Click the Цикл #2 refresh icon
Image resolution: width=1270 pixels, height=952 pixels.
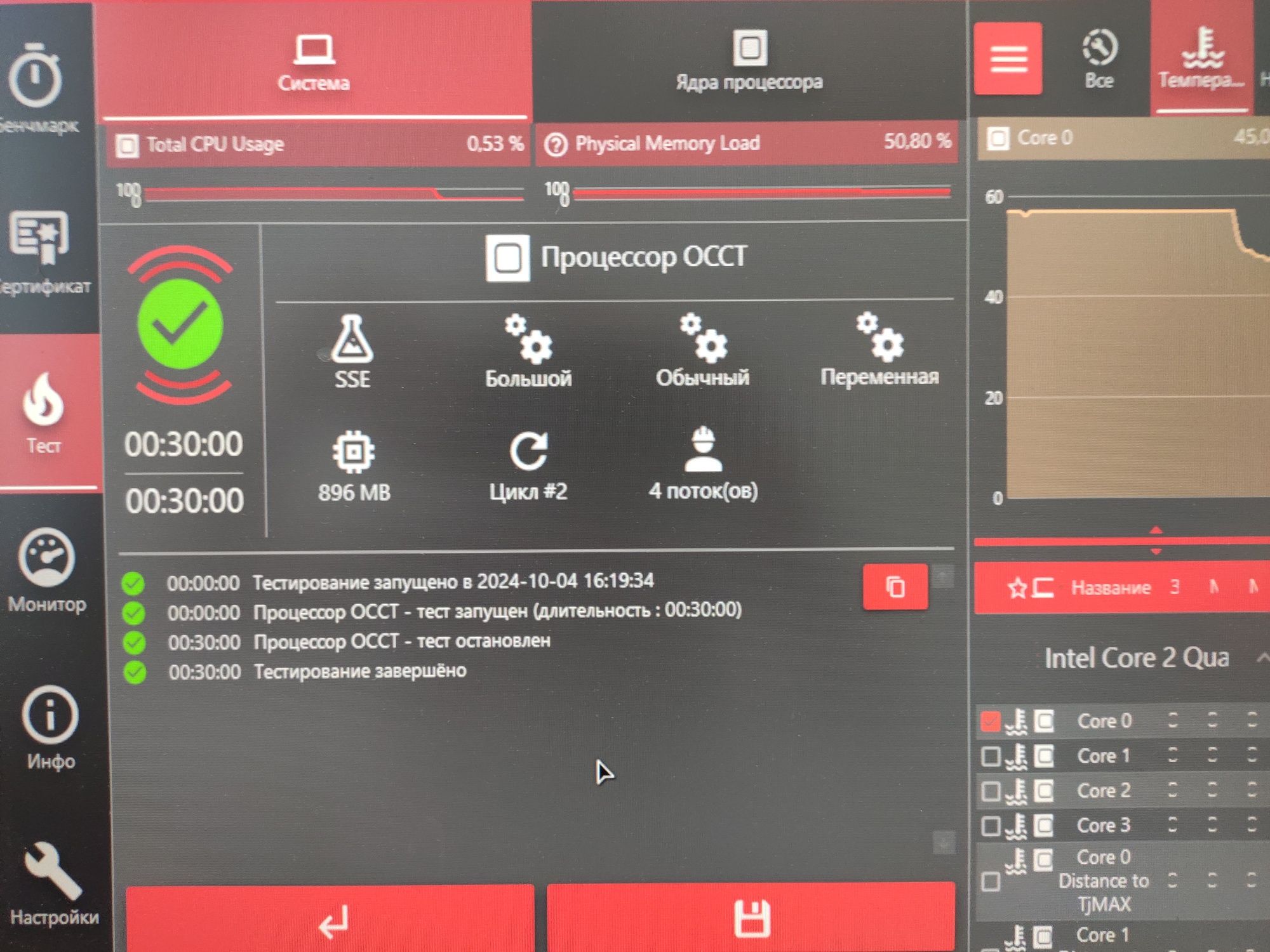point(528,451)
